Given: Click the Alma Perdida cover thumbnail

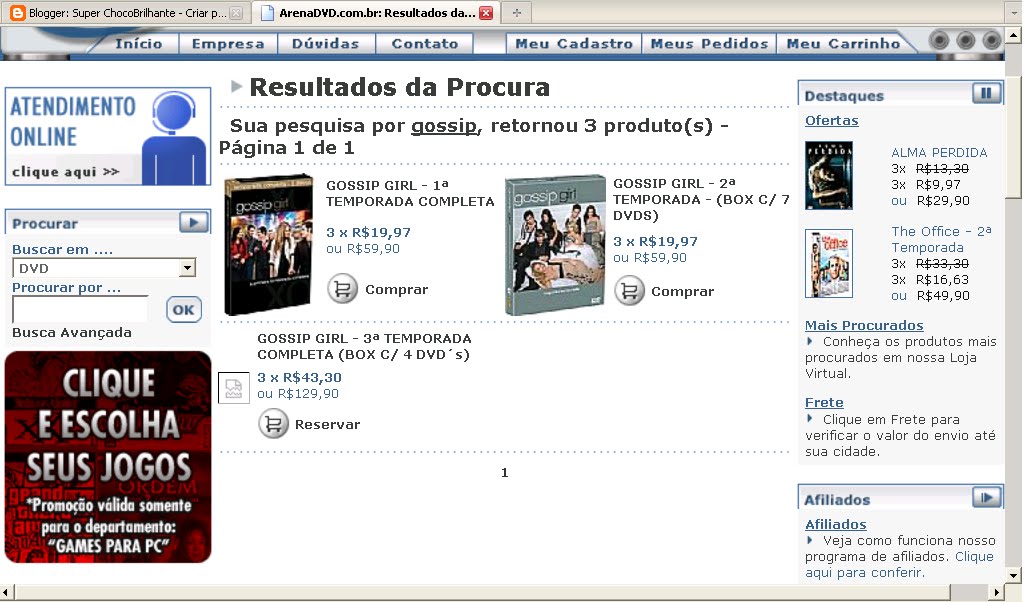Looking at the screenshot, I should tap(829, 175).
